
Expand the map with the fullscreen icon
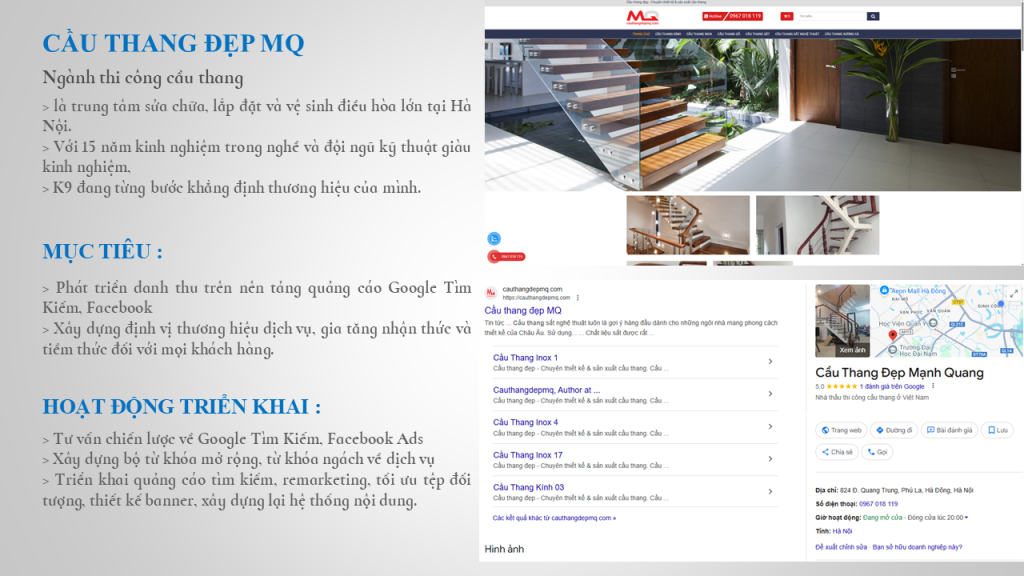click(x=1014, y=294)
